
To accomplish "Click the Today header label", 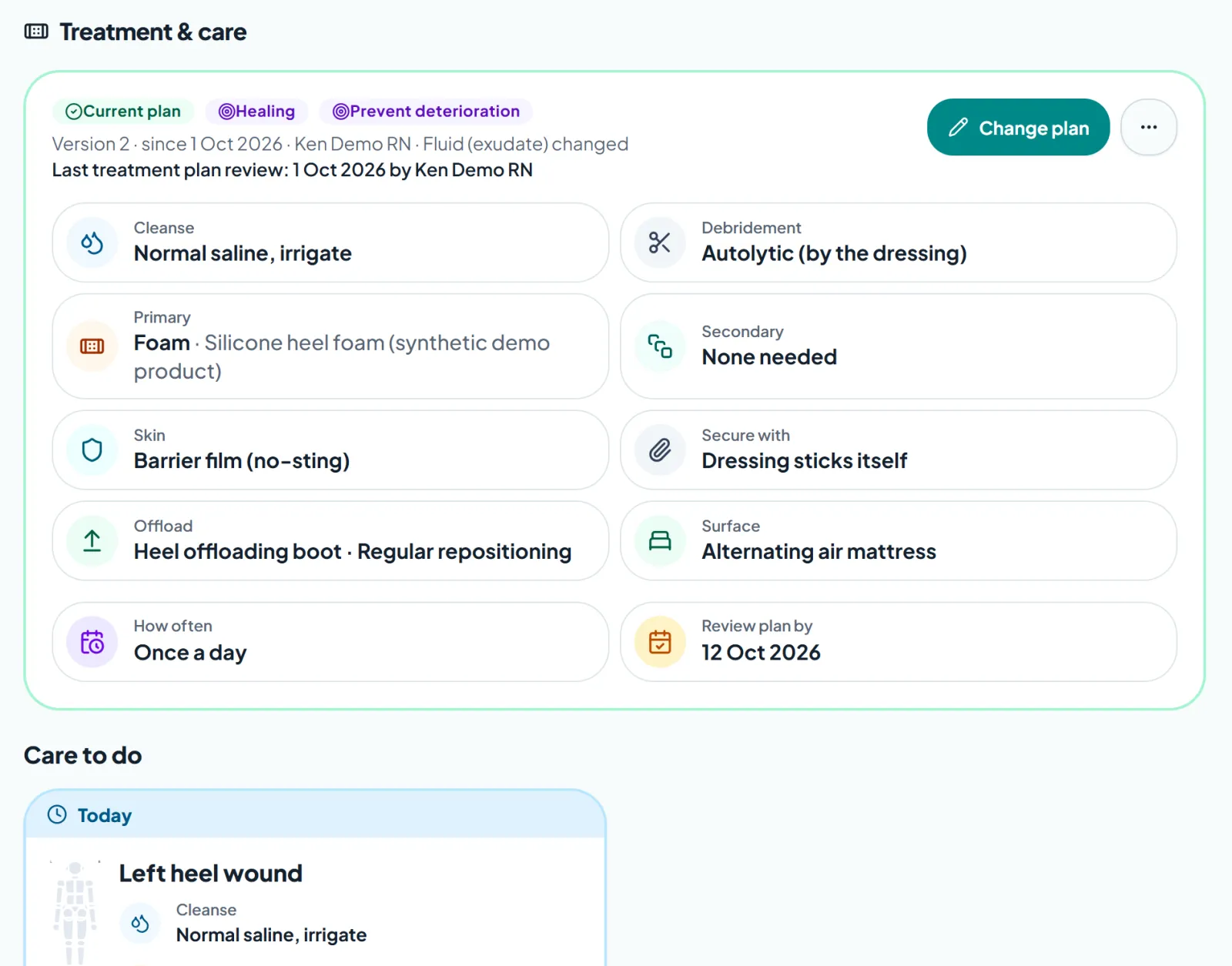I will click(x=105, y=815).
